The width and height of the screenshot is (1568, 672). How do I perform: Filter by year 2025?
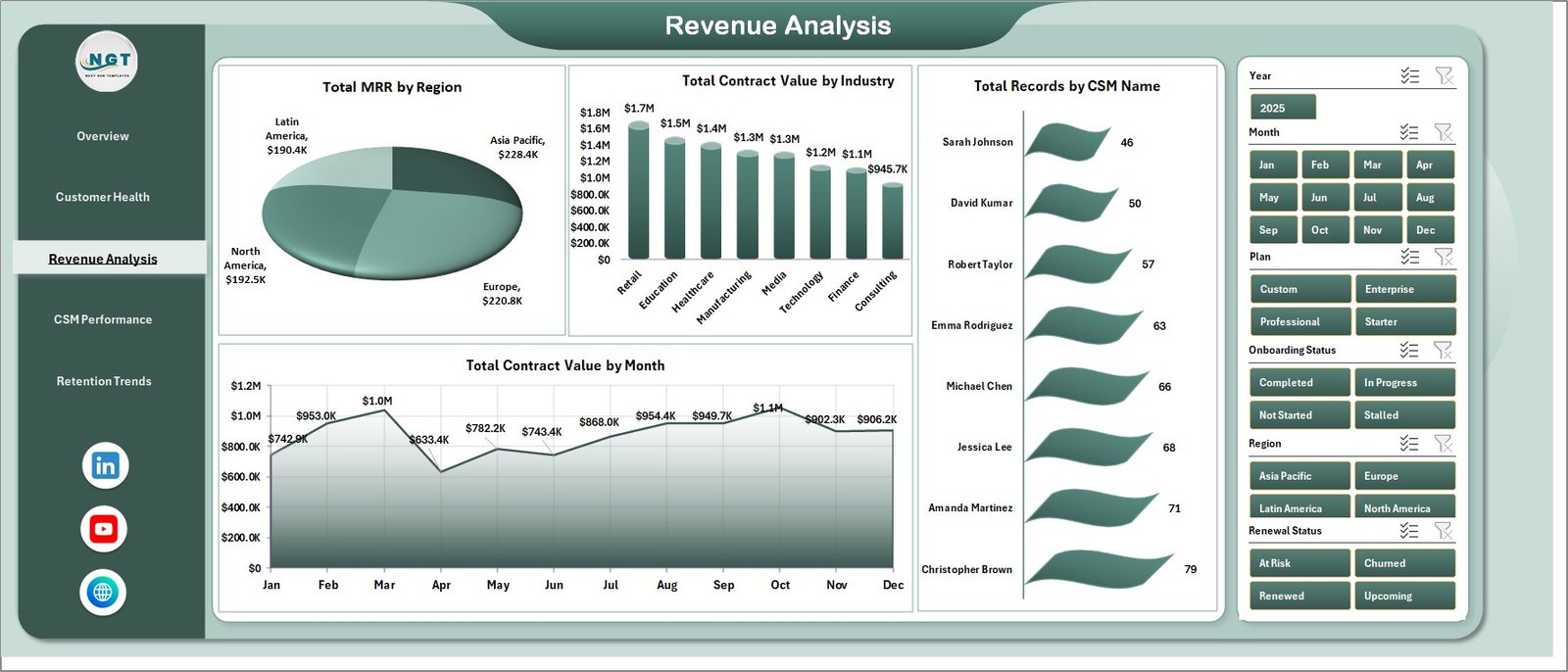1283,107
